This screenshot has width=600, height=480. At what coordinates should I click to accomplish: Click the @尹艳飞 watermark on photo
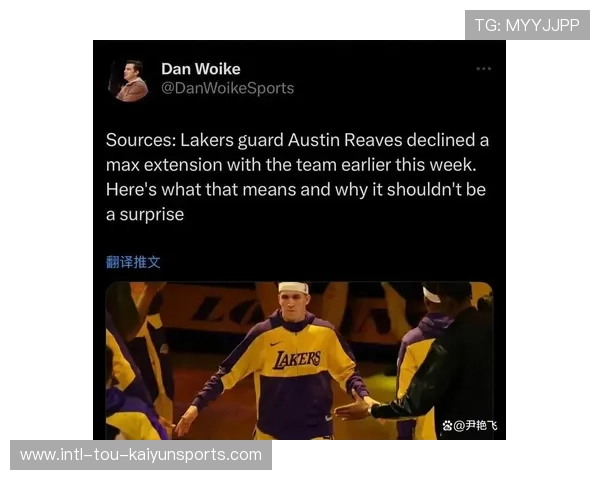point(475,425)
